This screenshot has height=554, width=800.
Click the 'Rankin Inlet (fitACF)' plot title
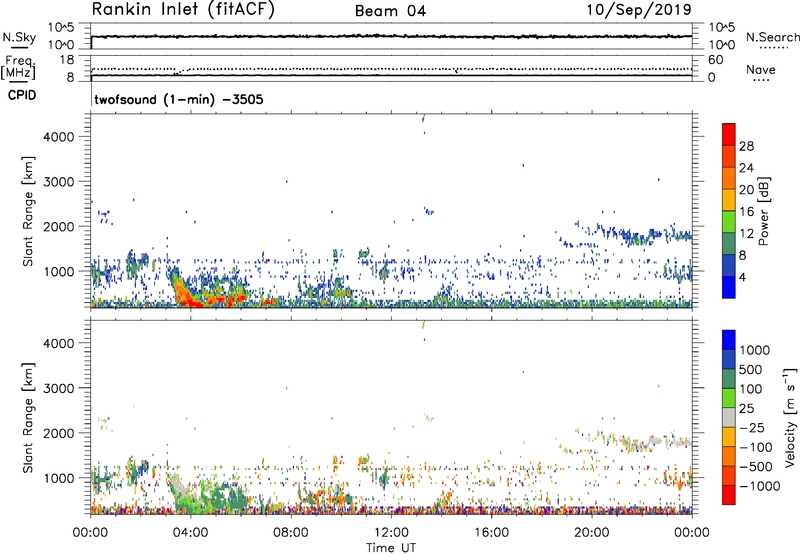coord(183,10)
